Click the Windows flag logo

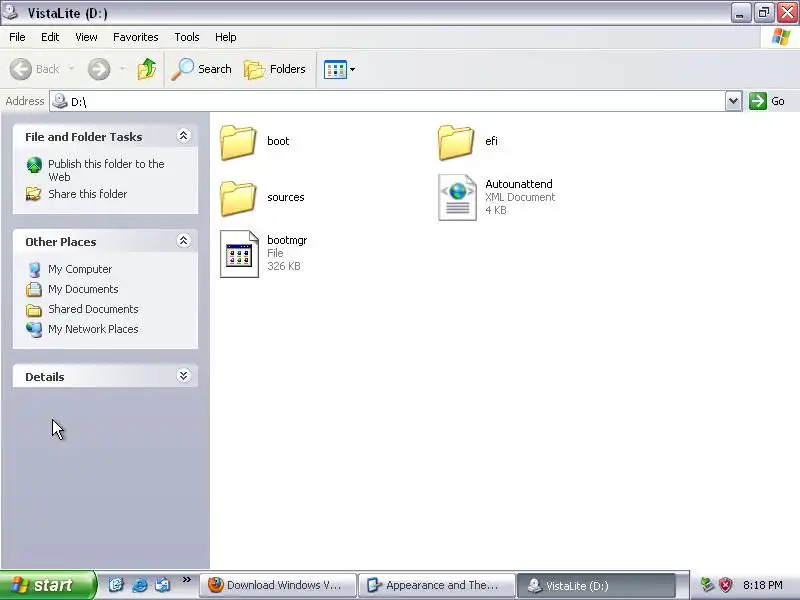coord(781,37)
